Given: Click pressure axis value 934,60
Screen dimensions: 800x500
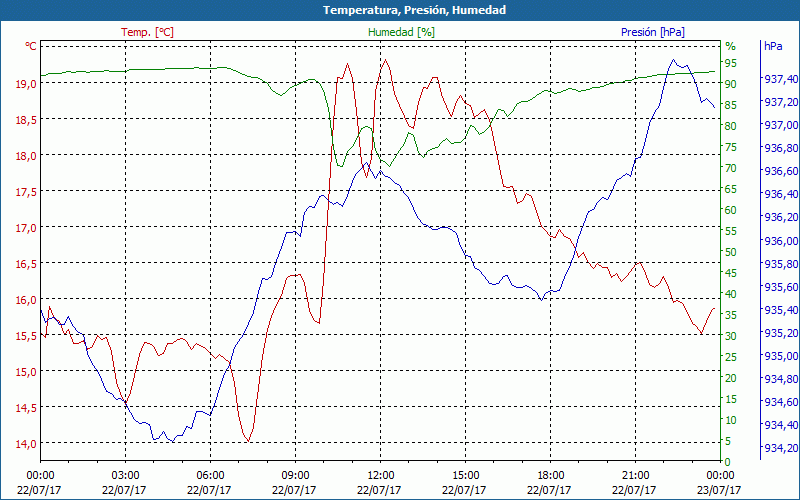Looking at the screenshot, I should coord(781,402).
